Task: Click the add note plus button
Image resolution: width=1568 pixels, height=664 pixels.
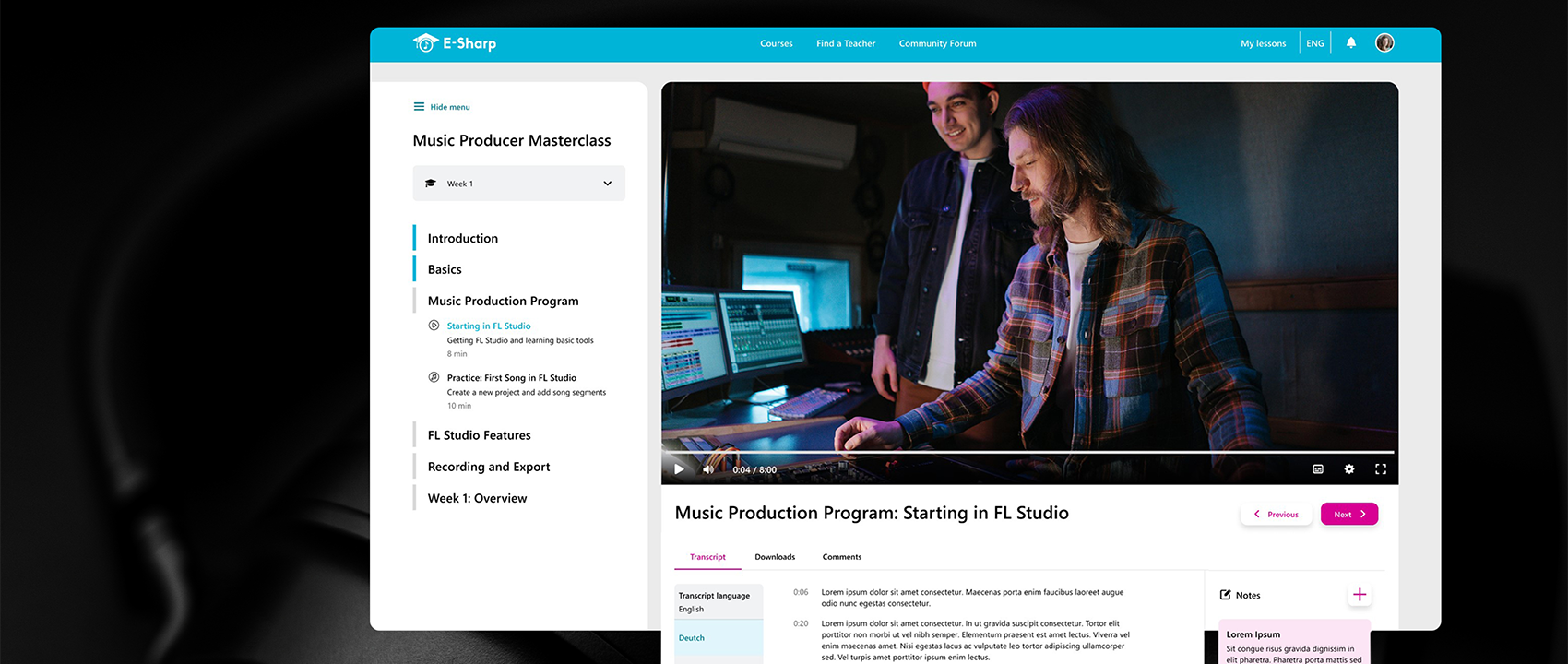Action: (1360, 595)
